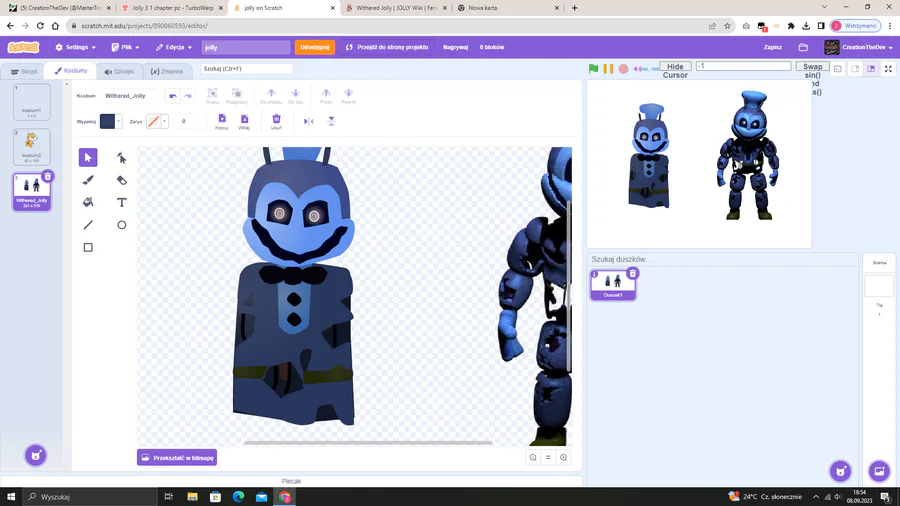
Task: Open the Choose a Backdrop button
Action: coord(879,471)
